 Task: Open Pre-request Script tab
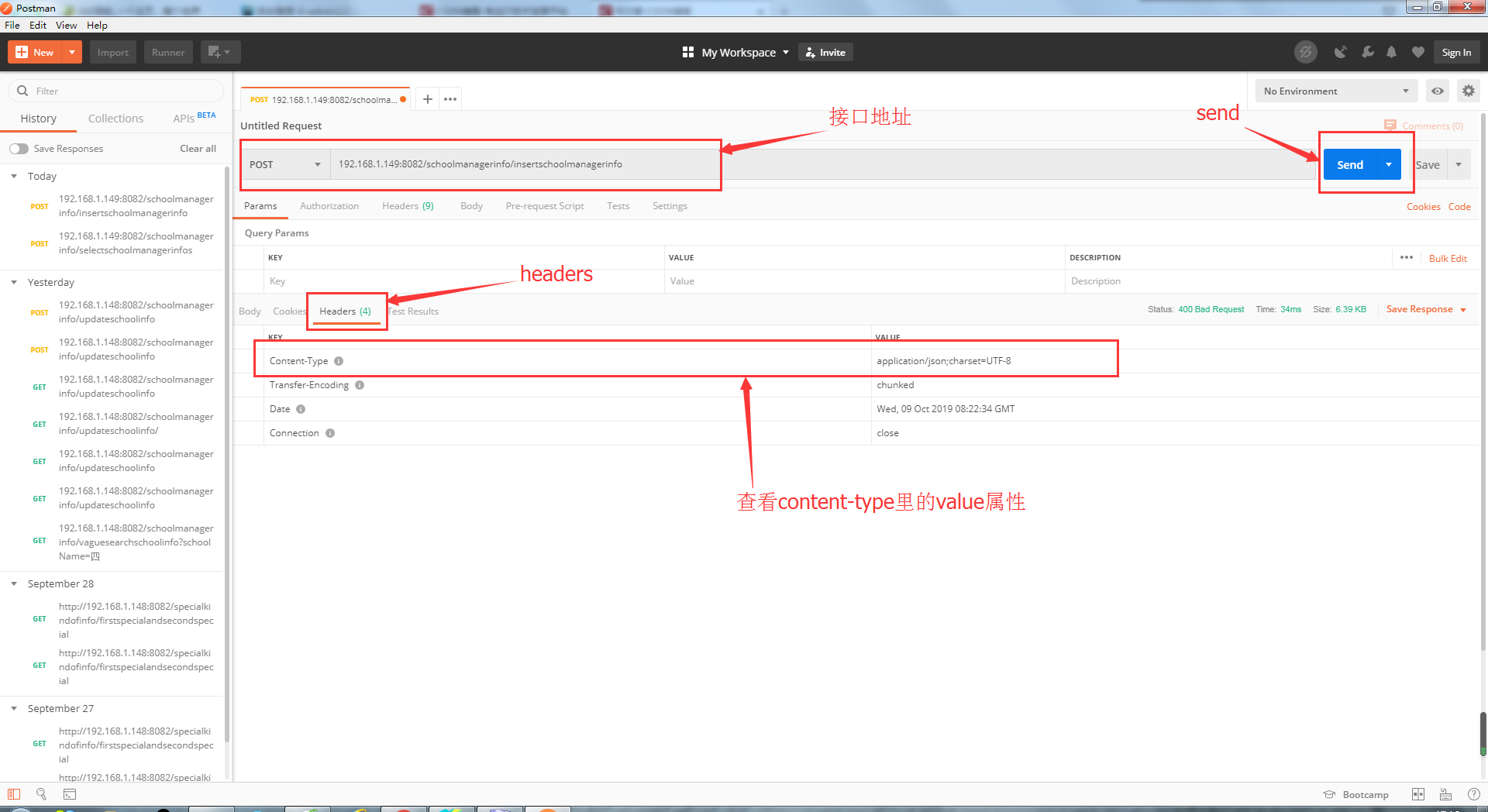click(x=545, y=206)
